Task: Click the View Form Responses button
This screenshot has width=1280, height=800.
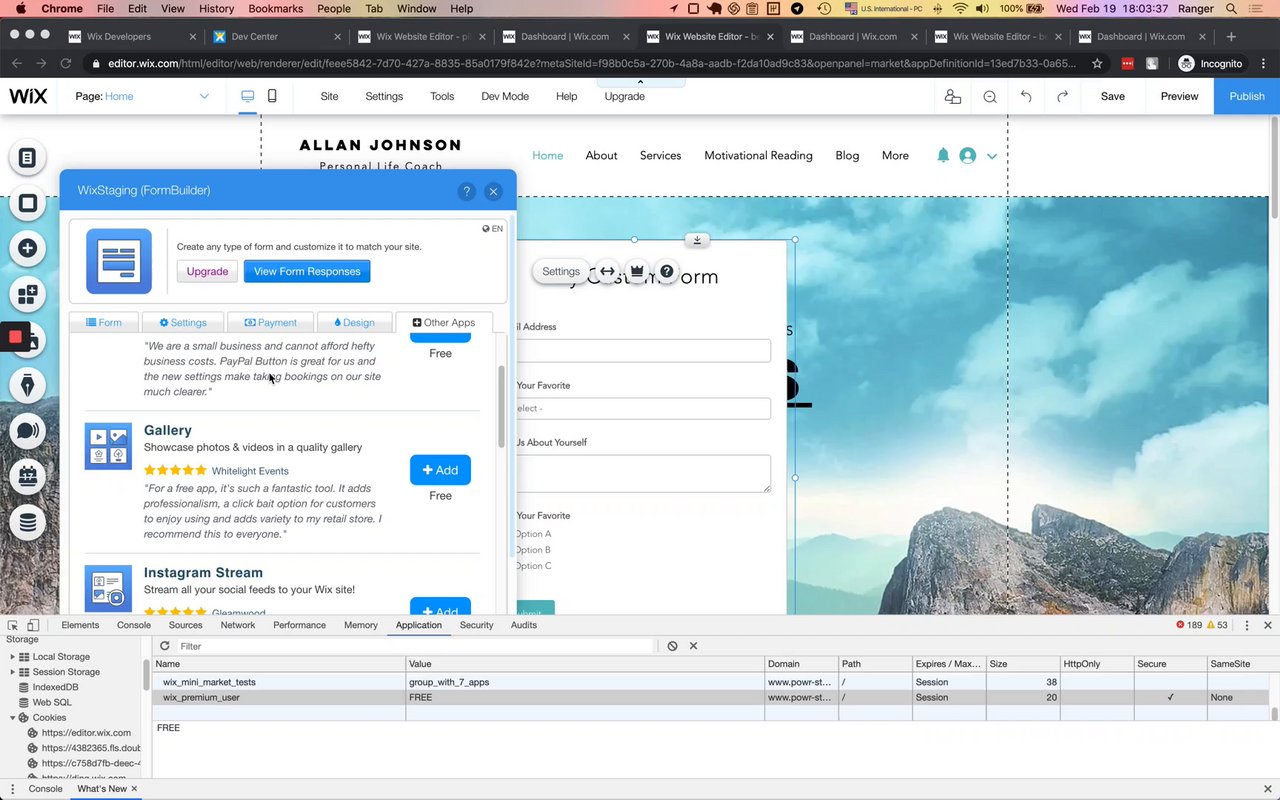Action: [307, 271]
